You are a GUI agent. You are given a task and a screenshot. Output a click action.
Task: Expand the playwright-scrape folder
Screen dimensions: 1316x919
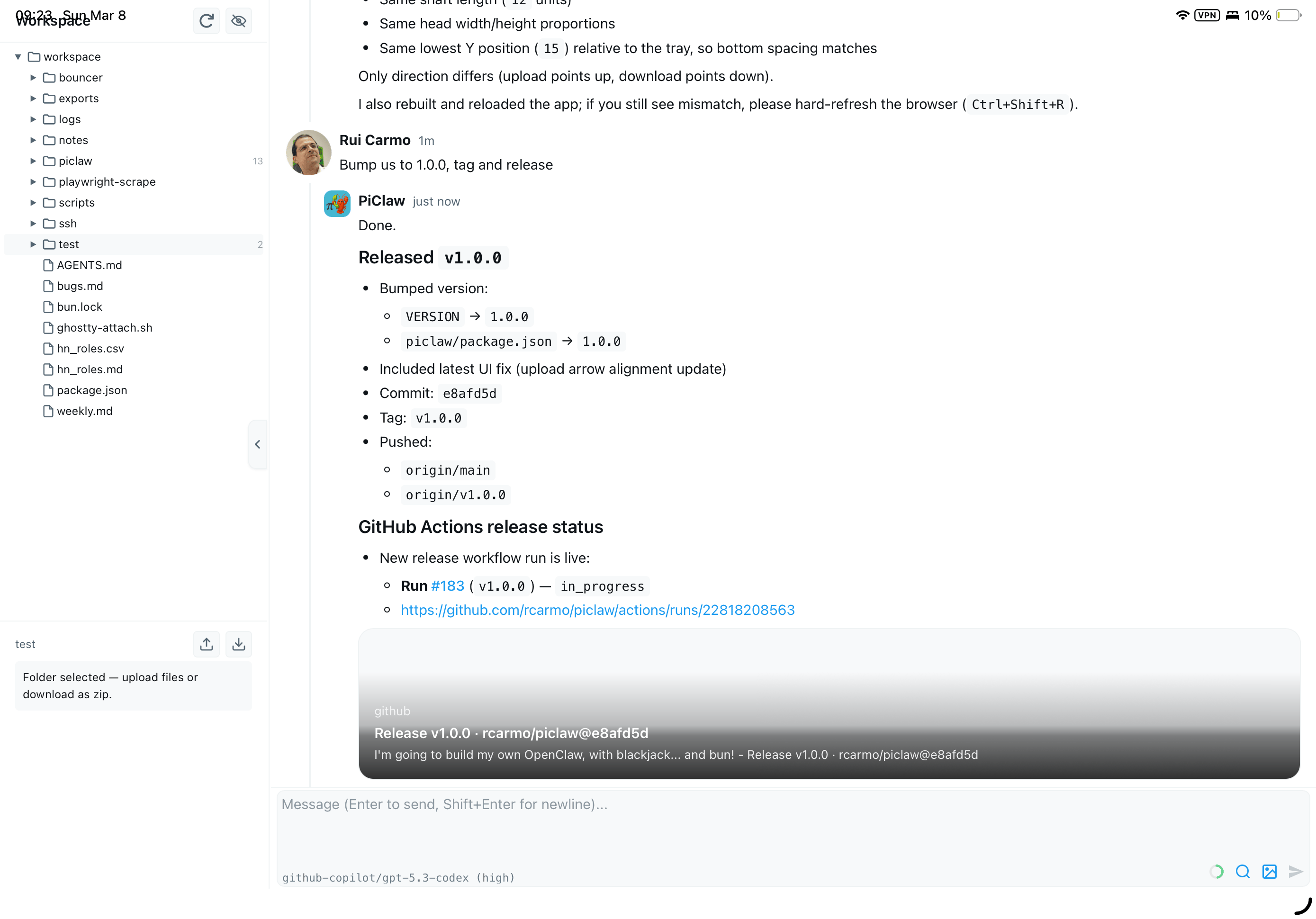[33, 182]
